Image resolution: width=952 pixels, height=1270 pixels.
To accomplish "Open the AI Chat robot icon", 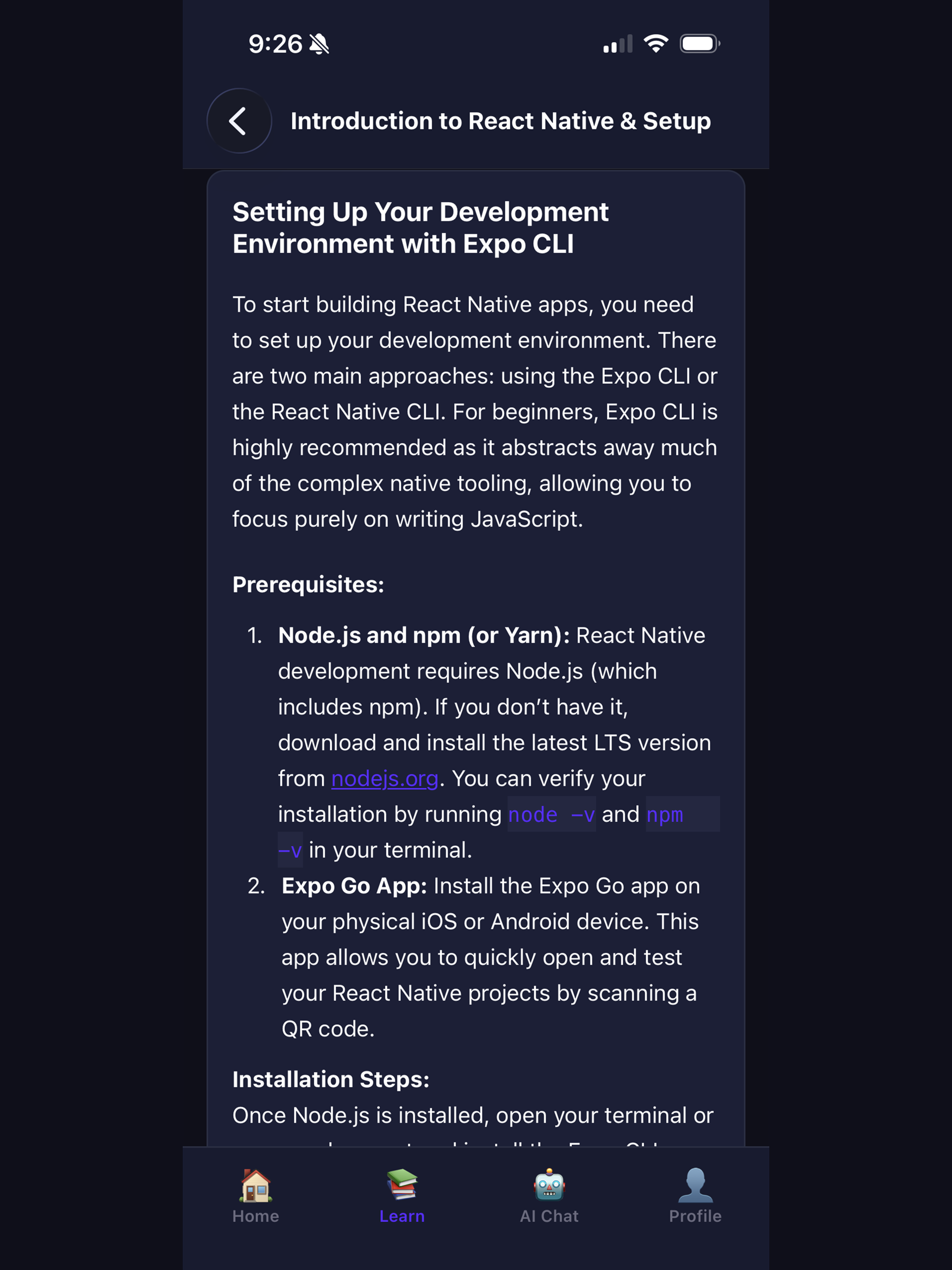I will (x=549, y=1184).
